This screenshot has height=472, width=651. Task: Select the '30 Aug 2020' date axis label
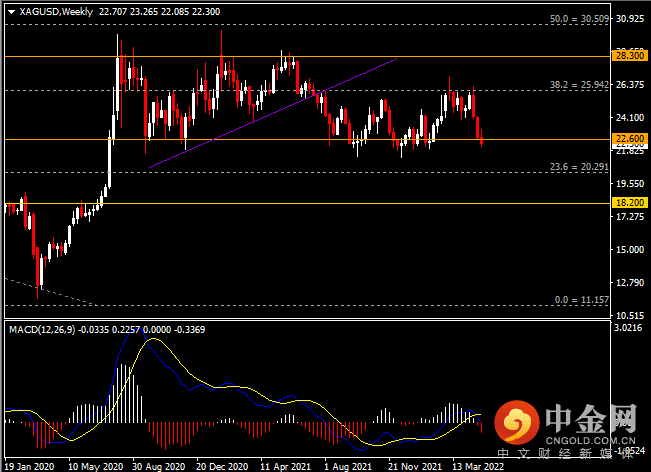click(159, 467)
